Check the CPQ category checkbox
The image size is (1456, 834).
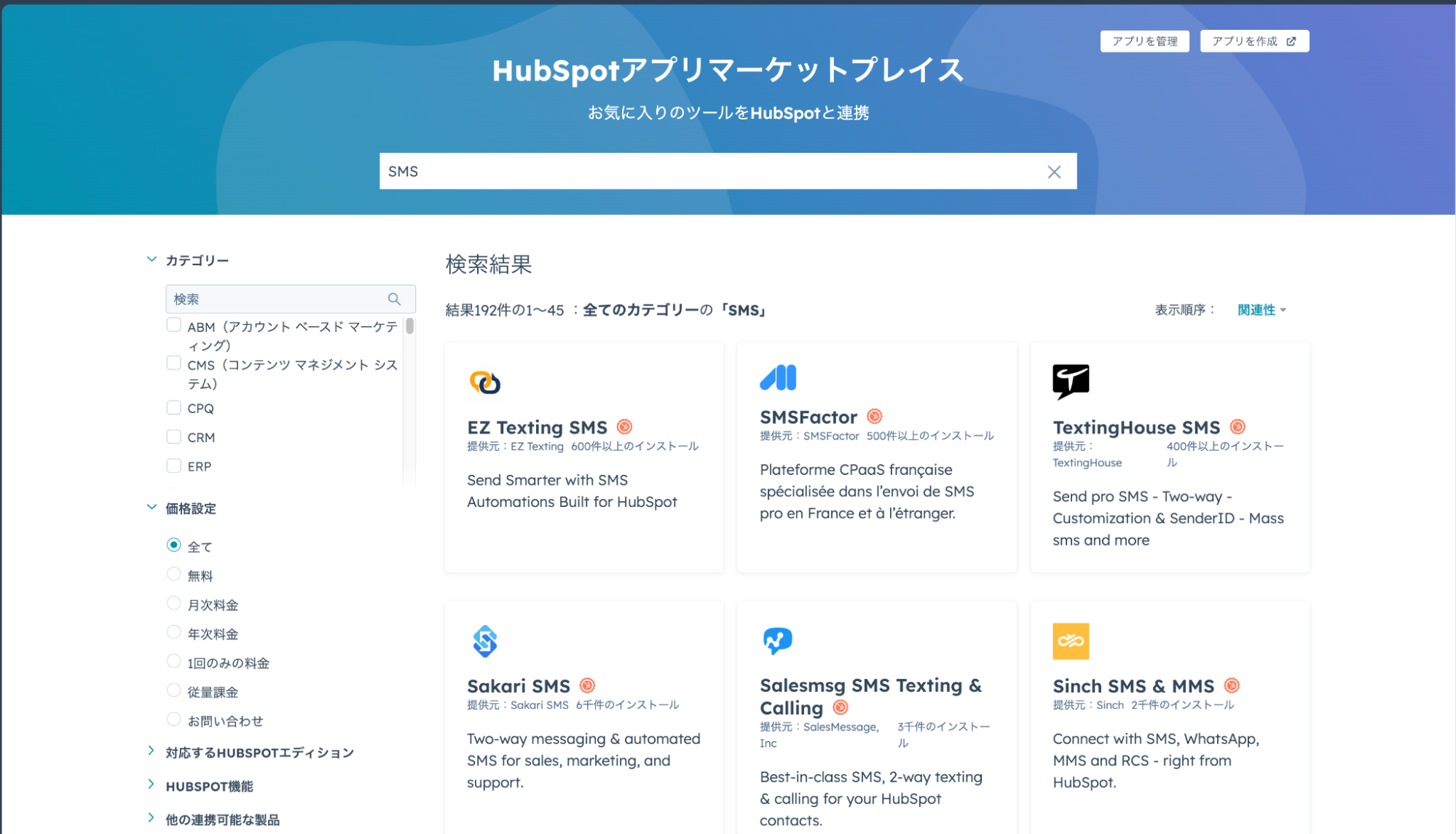click(x=173, y=407)
